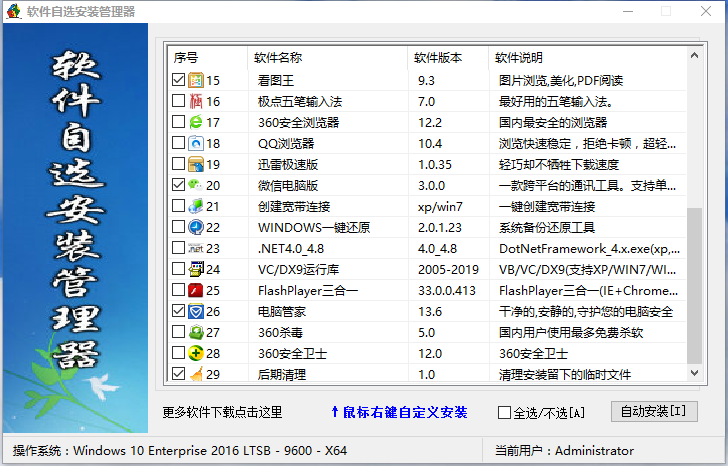Click the 软件说明 column header
Screen dimensions: 728x466
[587, 58]
